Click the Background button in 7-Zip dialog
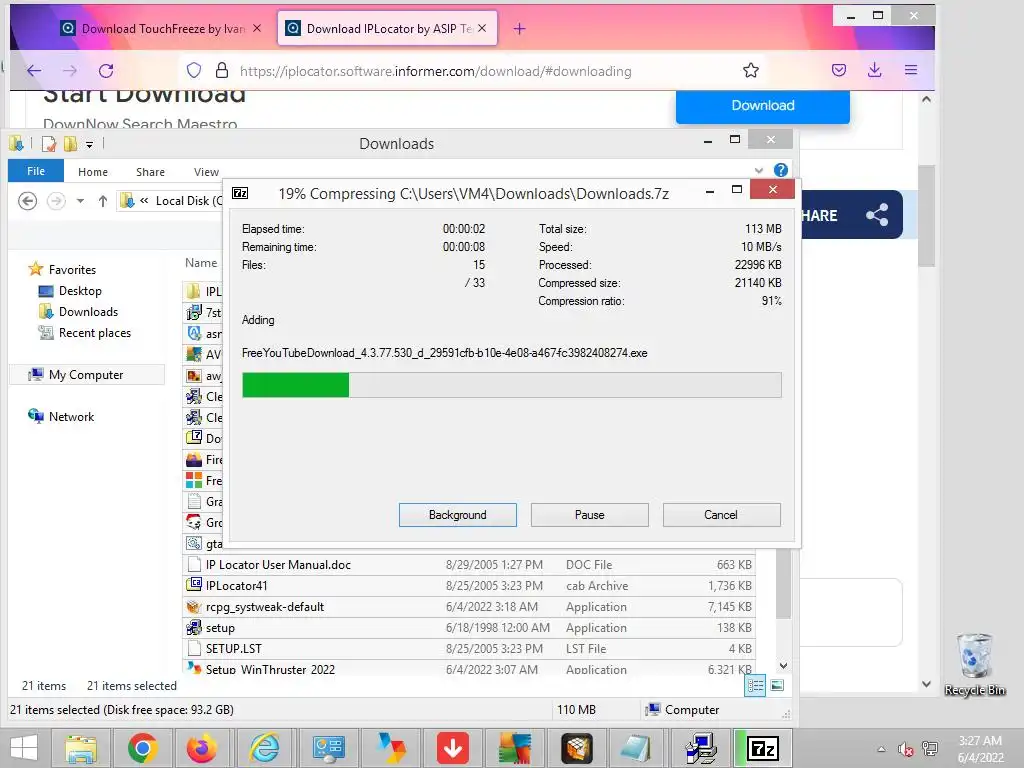Viewport: 1024px width, 768px height. click(457, 515)
